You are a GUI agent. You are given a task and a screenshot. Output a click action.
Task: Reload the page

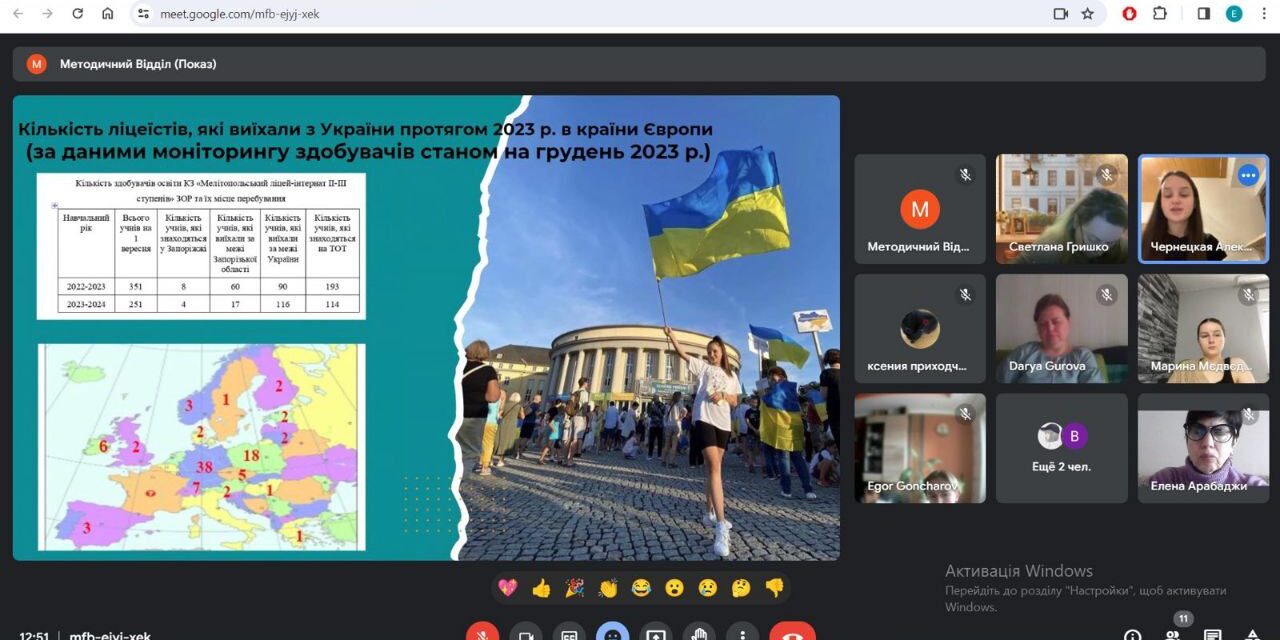[78, 14]
